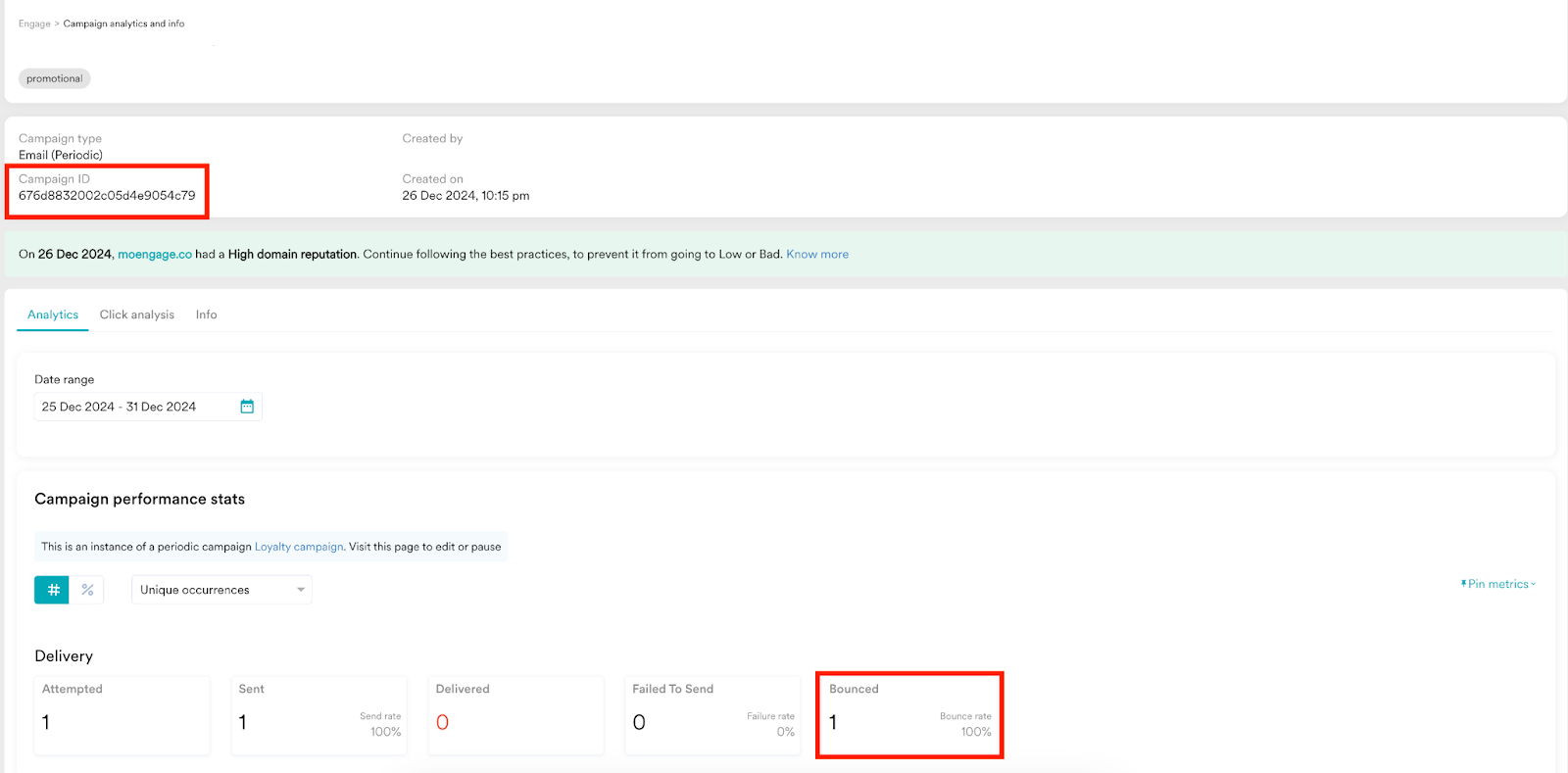The height and width of the screenshot is (773, 1568).
Task: Expand the Pin metrics menu
Action: point(1498,584)
